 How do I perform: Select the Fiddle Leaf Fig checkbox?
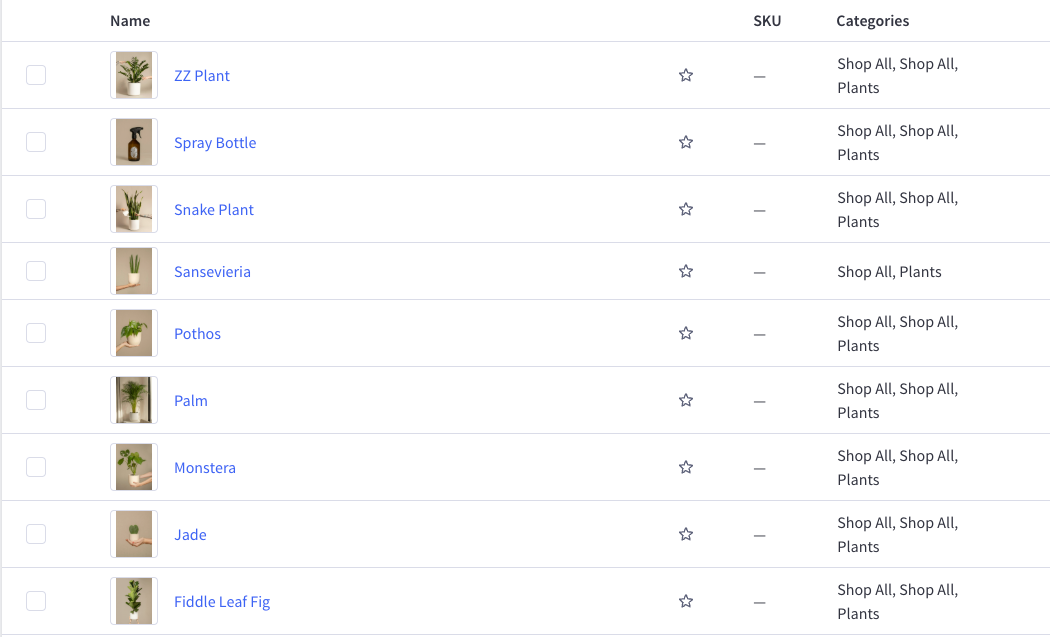[36, 601]
